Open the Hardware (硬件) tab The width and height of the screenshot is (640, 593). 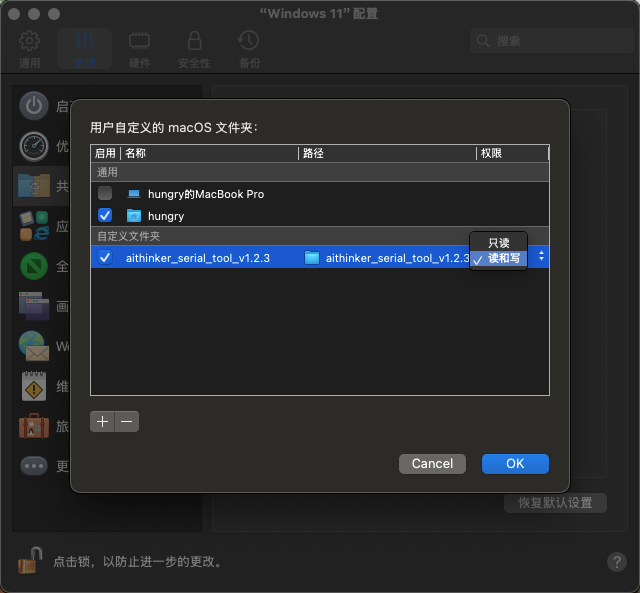pyautogui.click(x=139, y=49)
